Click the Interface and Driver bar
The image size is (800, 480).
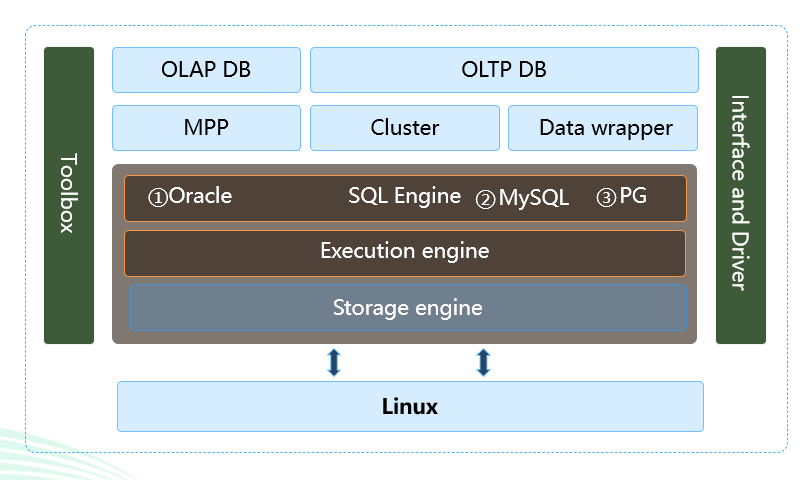pos(741,195)
